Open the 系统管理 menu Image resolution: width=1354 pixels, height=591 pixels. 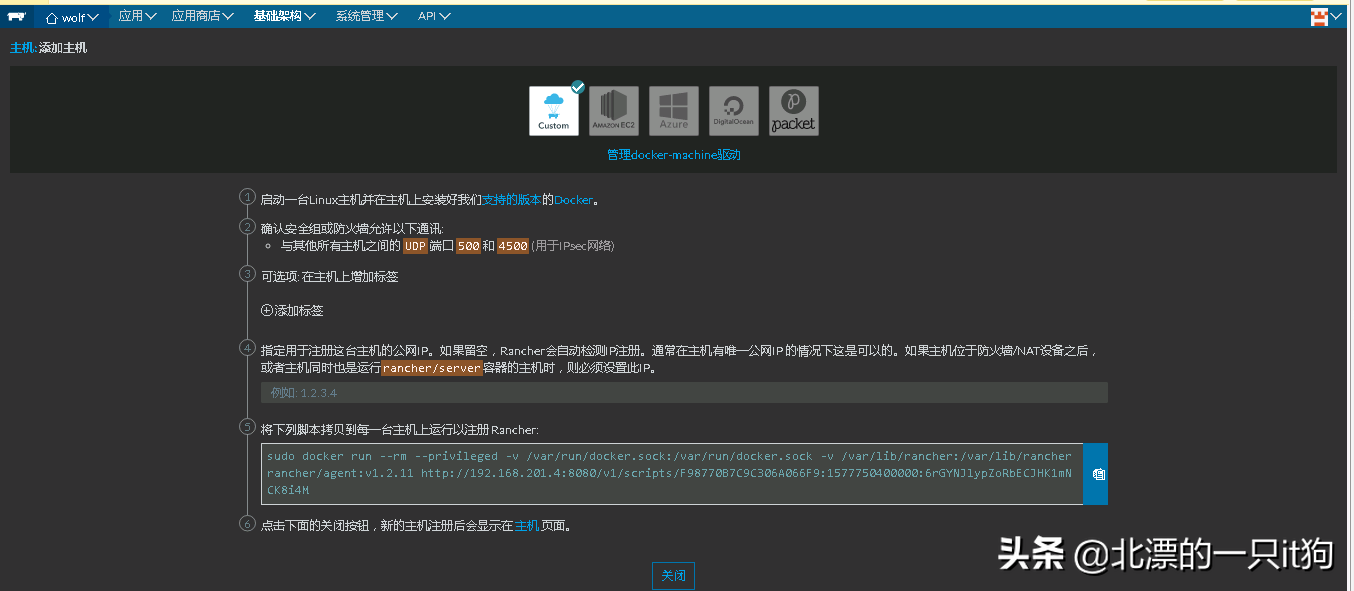[366, 16]
